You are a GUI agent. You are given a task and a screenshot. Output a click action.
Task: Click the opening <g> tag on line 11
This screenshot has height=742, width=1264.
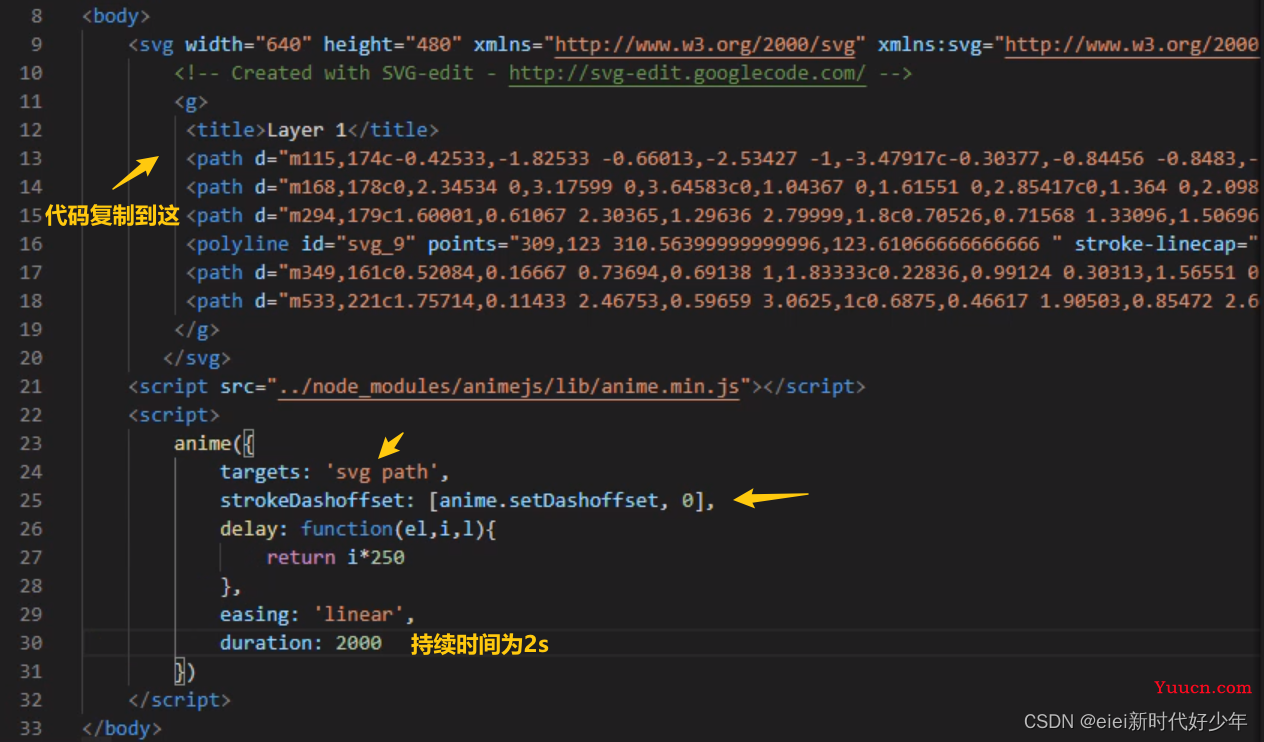pos(191,101)
